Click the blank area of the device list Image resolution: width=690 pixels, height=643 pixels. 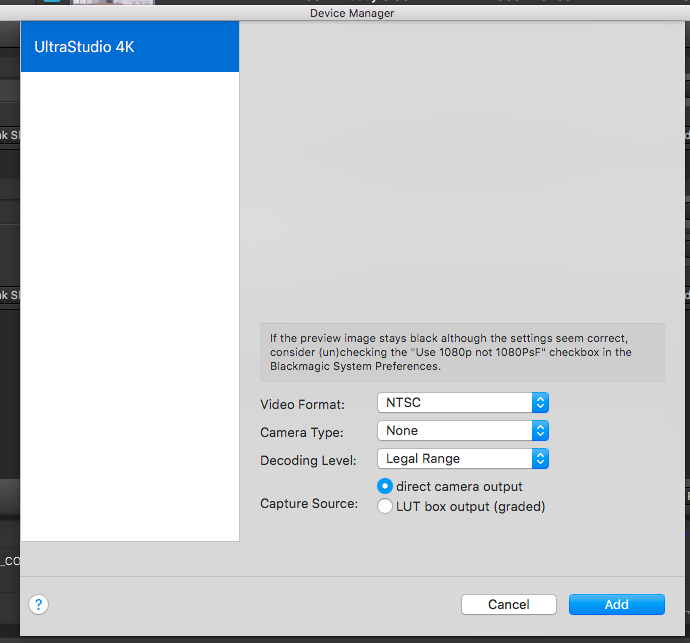pos(130,300)
